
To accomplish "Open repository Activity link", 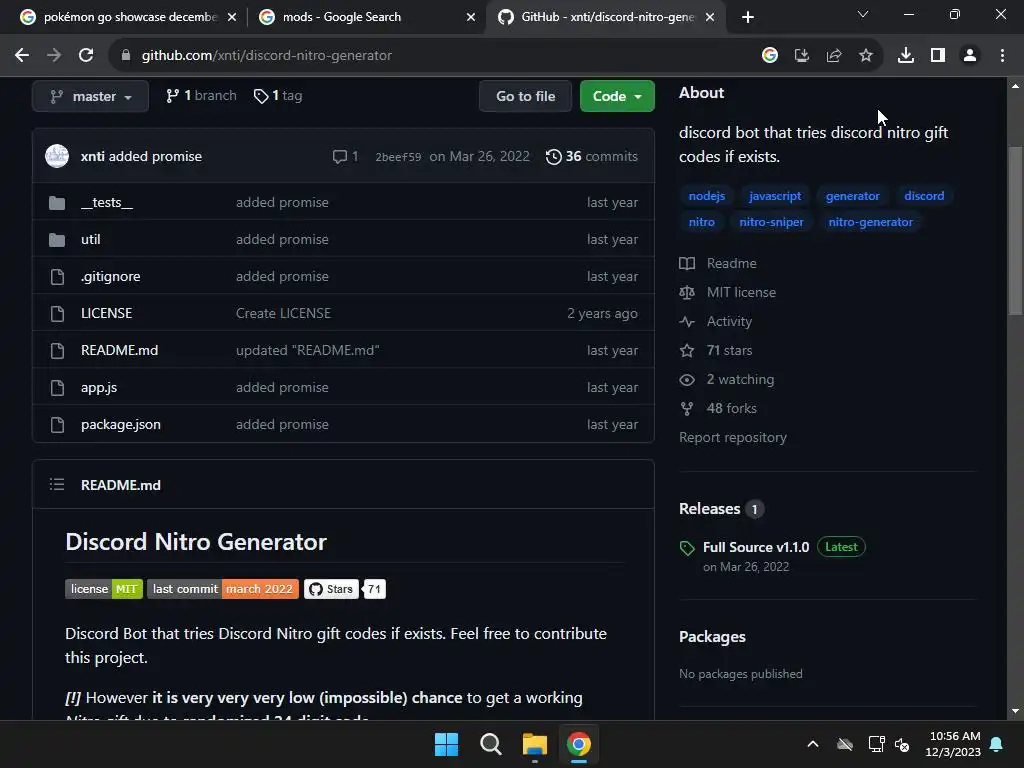I will click(x=716, y=321).
